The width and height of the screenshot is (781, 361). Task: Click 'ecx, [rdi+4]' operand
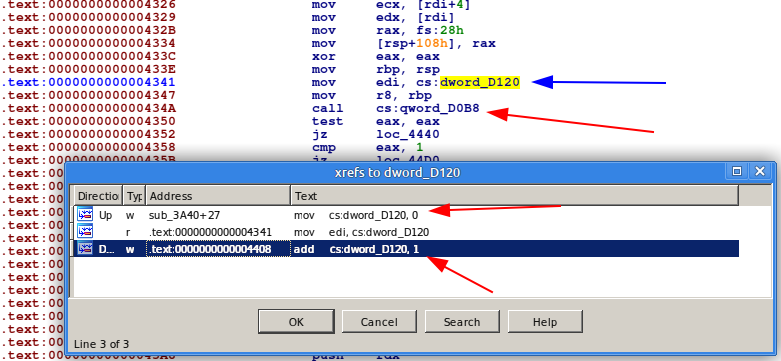(x=423, y=5)
